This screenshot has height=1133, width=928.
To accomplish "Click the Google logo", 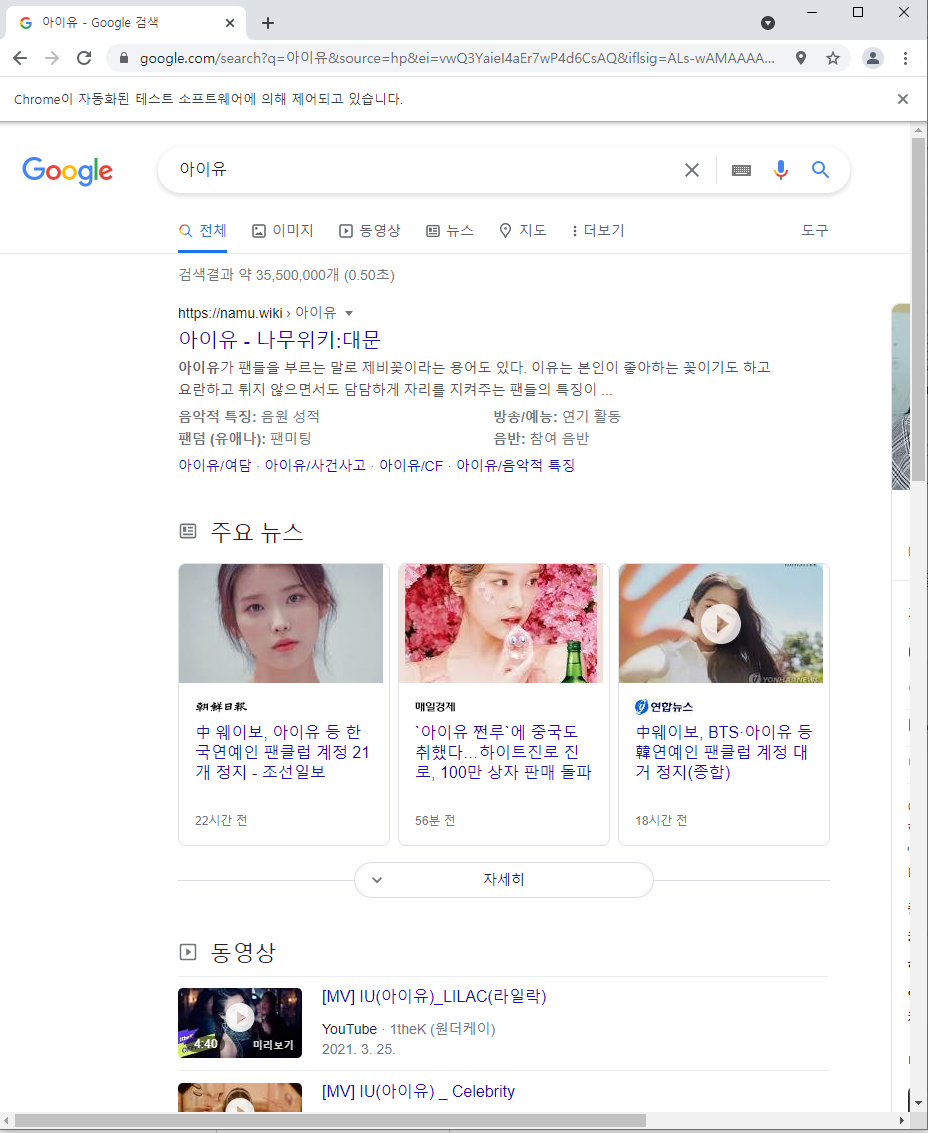I will [67, 171].
